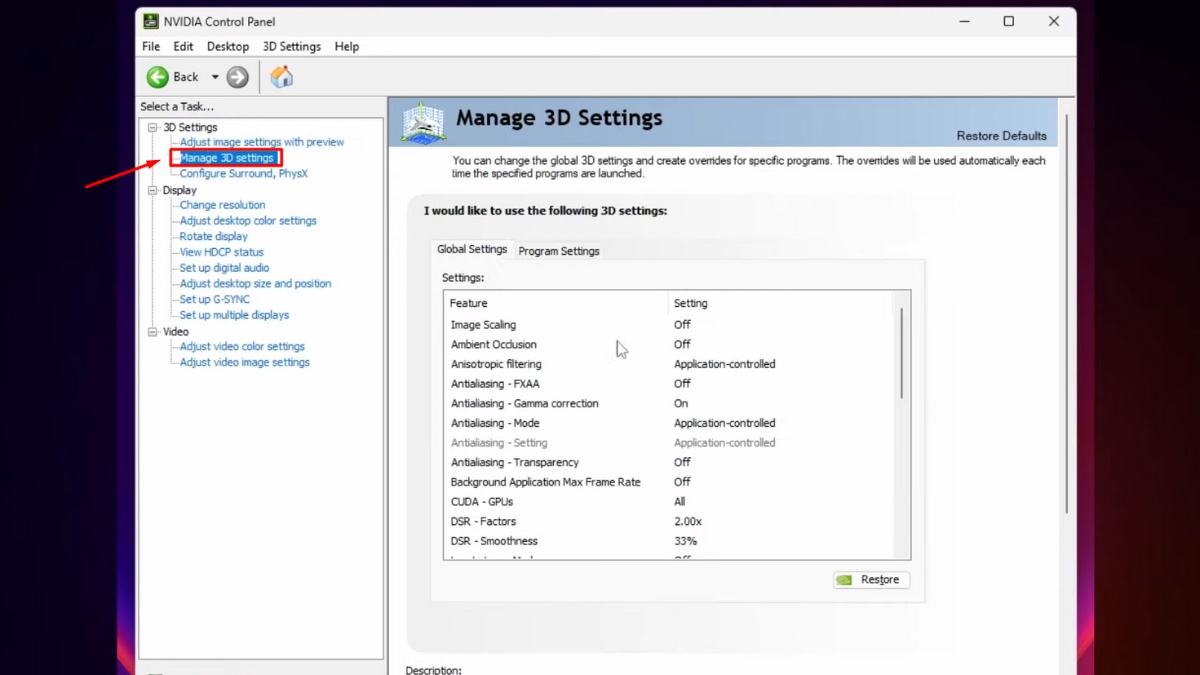Click the DSR - Smoothness 33% value
Viewport: 1200px width, 675px height.
685,541
